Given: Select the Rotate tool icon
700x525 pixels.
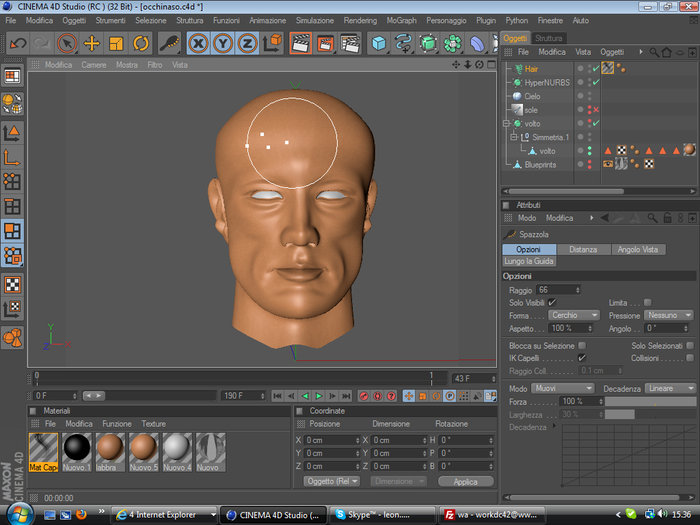Looking at the screenshot, I should tap(141, 44).
